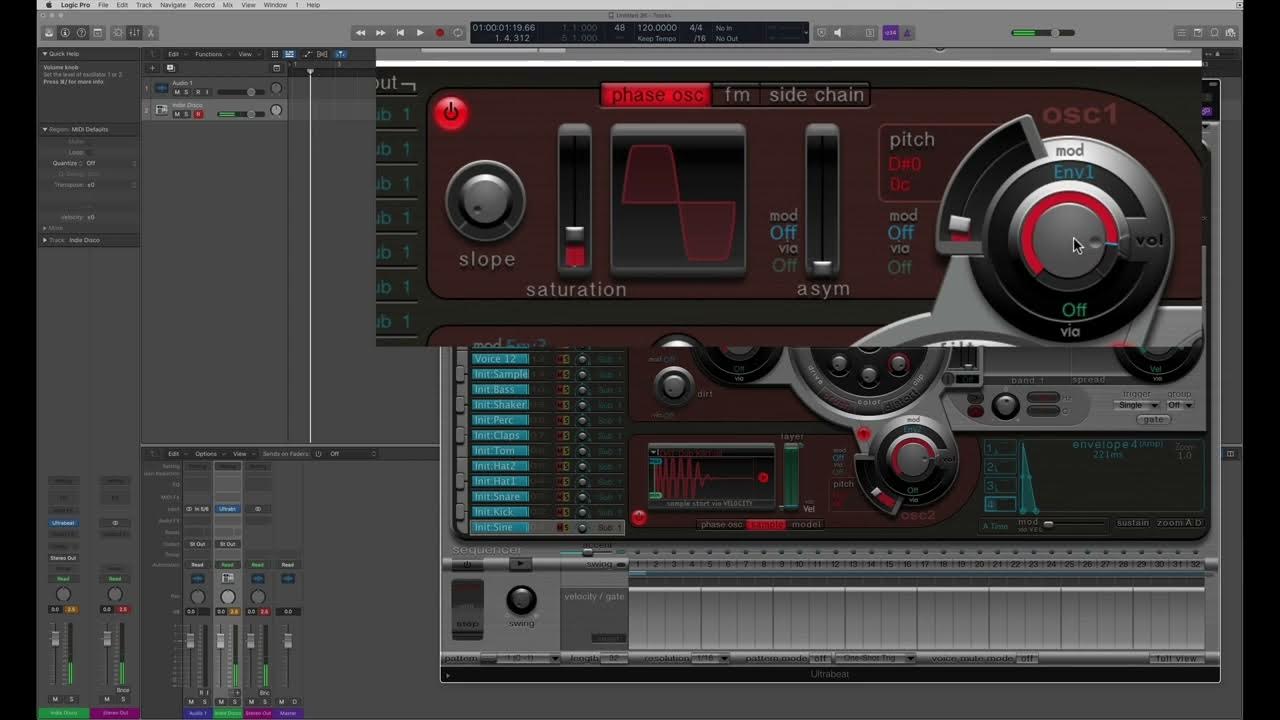Click the sequencer play button
Screen dimensions: 1280x720
coord(520,564)
